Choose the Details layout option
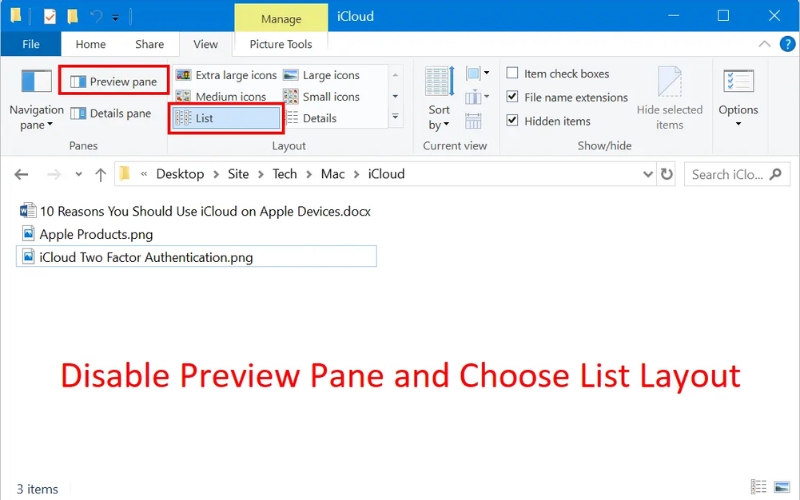The width and height of the screenshot is (800, 500). coord(310,118)
